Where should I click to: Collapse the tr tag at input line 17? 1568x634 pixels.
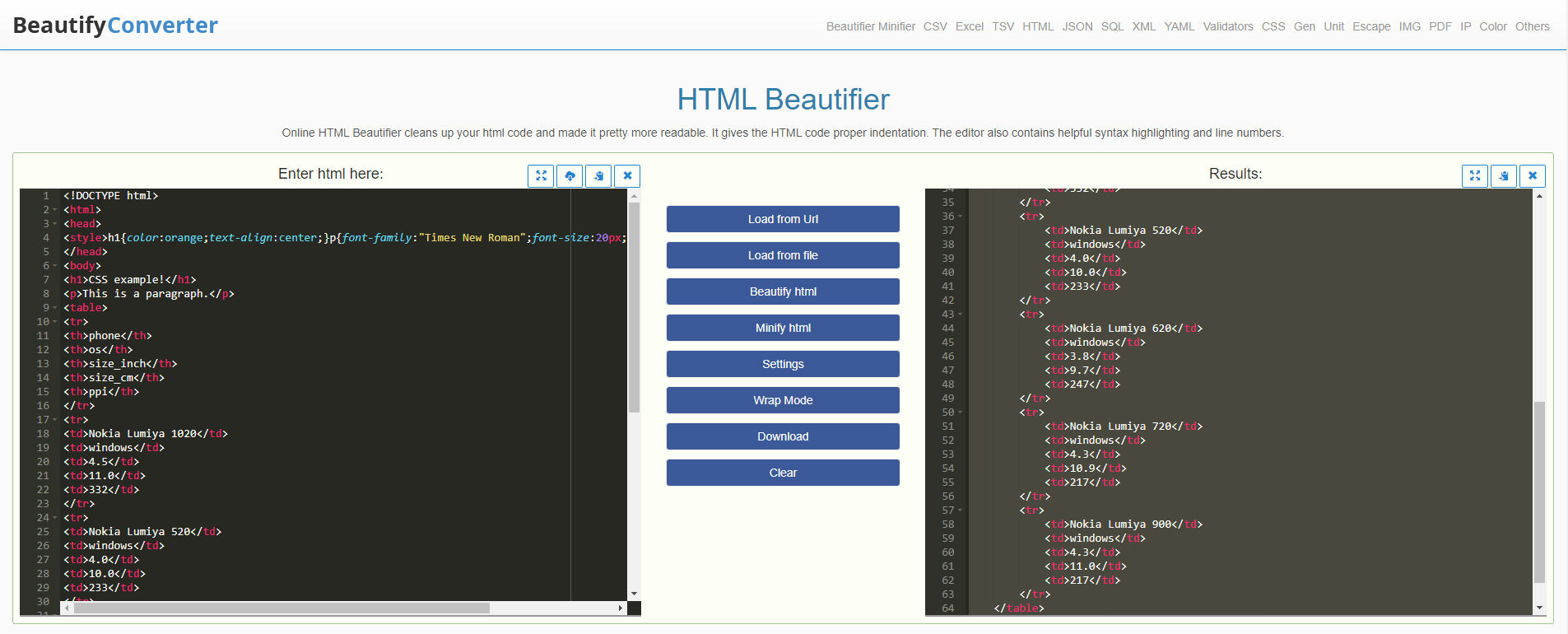coord(55,420)
